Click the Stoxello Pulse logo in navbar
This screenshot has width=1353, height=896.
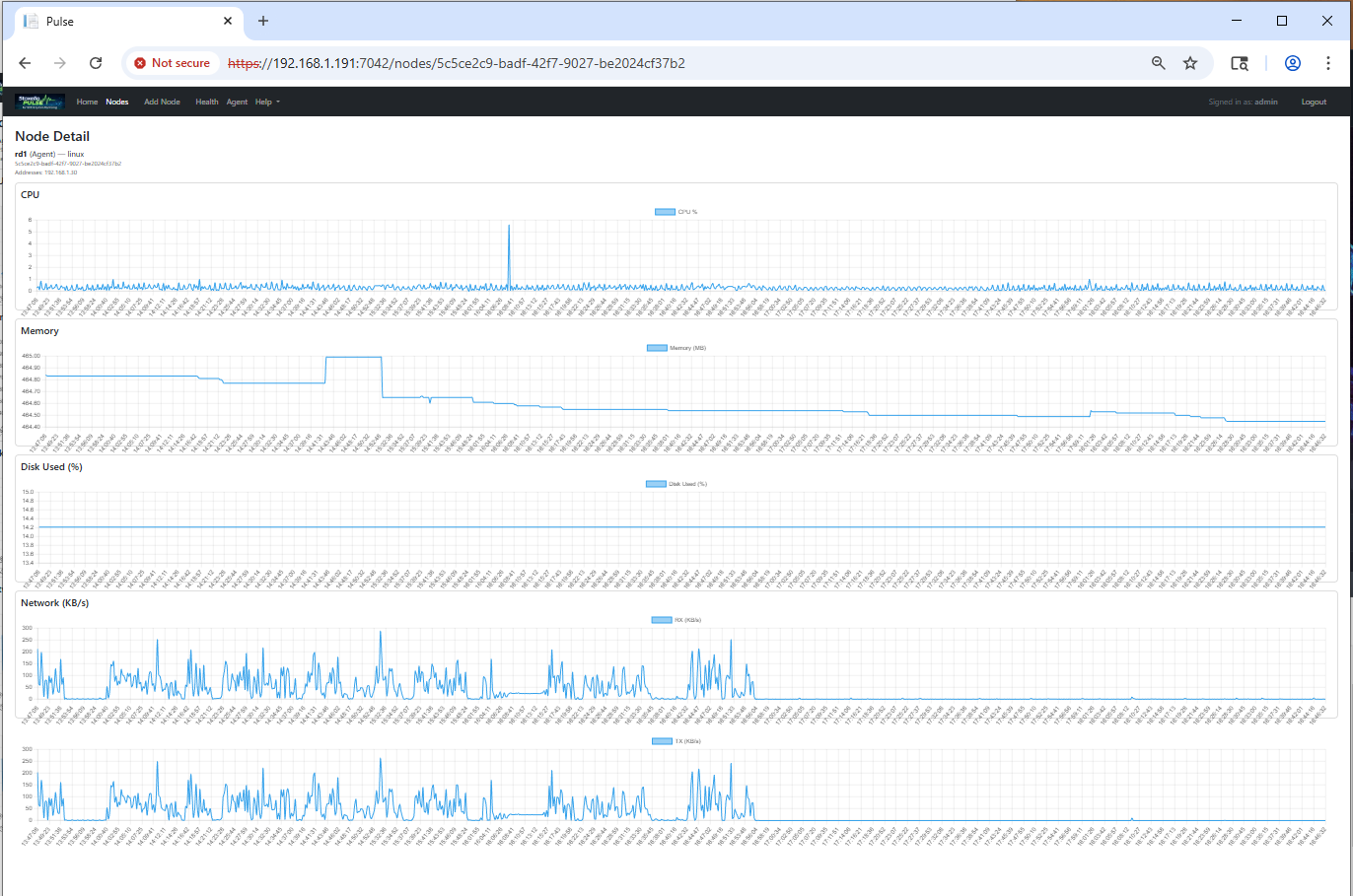click(x=39, y=102)
